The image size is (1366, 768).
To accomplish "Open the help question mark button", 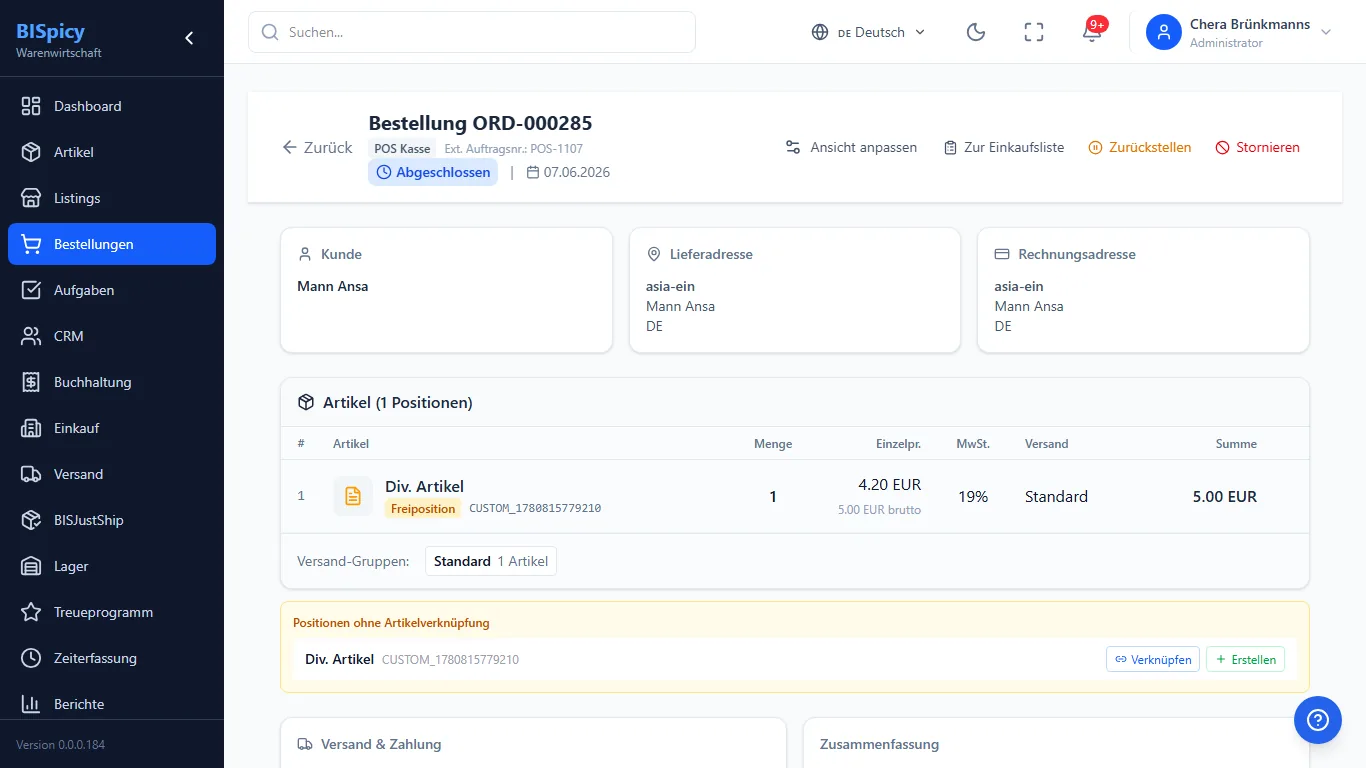I will [1318, 720].
